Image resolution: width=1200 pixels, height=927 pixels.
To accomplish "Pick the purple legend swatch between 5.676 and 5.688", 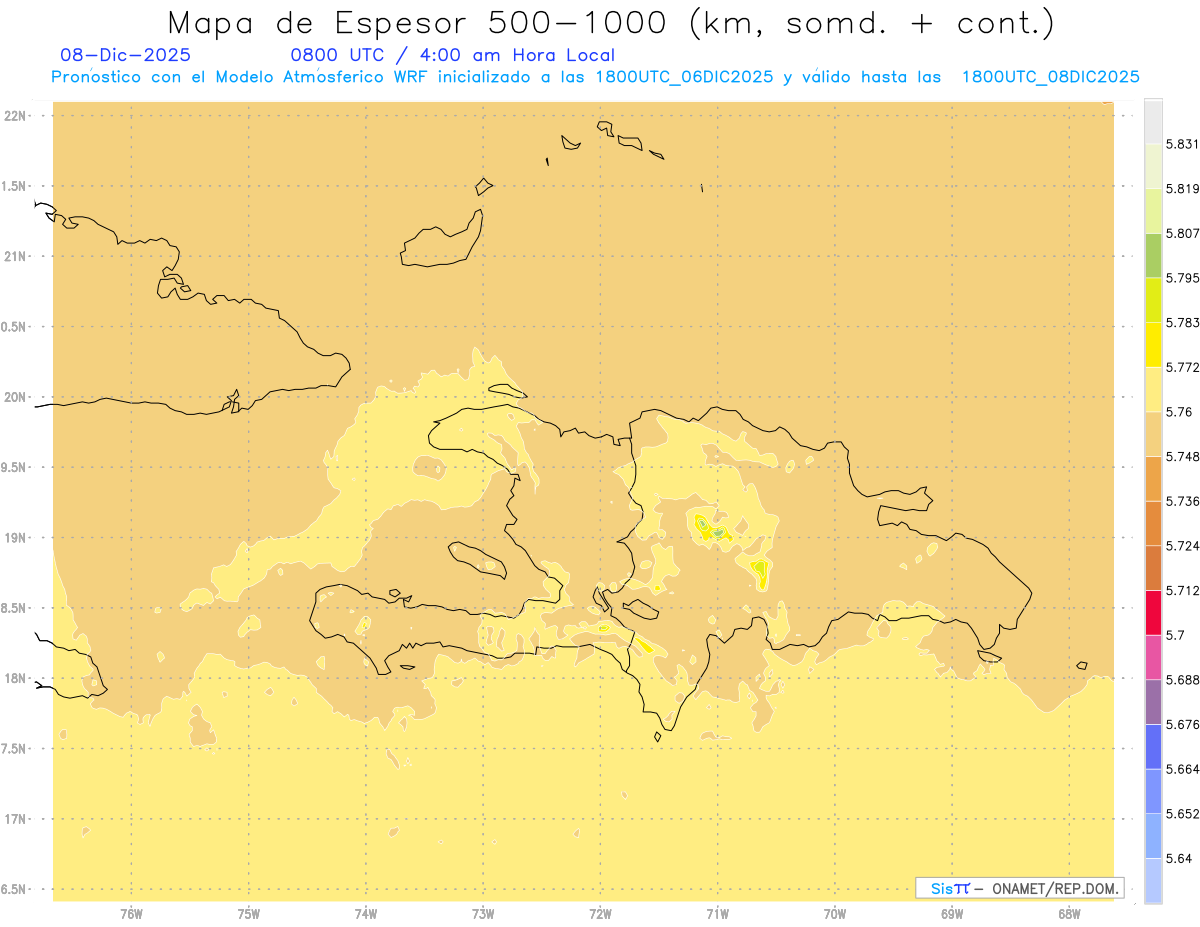I will [x=1153, y=702].
